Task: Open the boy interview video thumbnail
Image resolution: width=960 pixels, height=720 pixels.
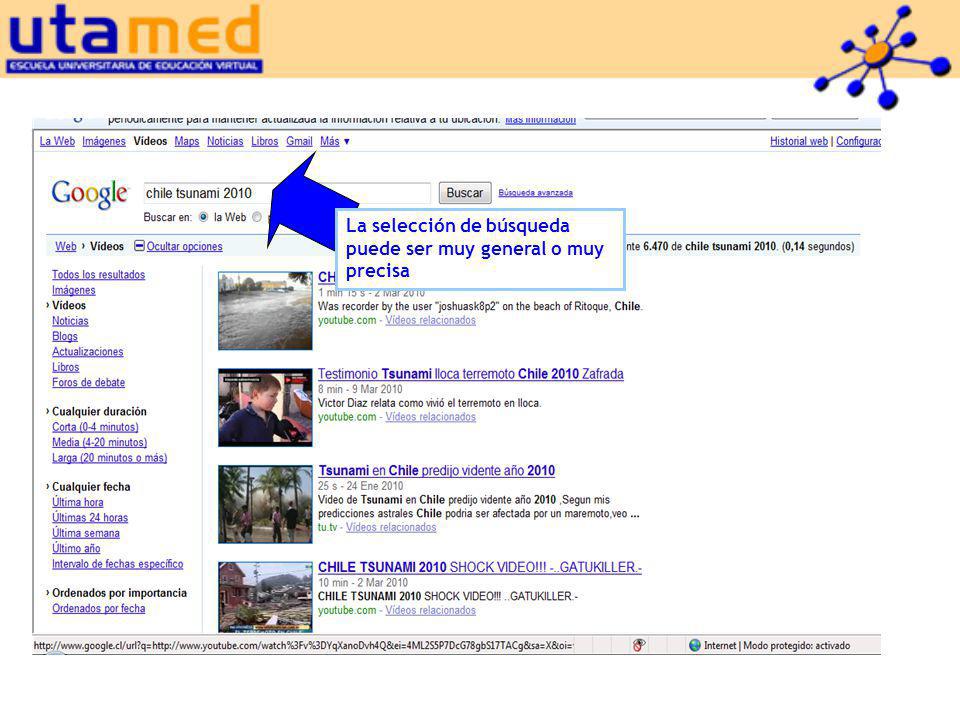Action: point(265,407)
